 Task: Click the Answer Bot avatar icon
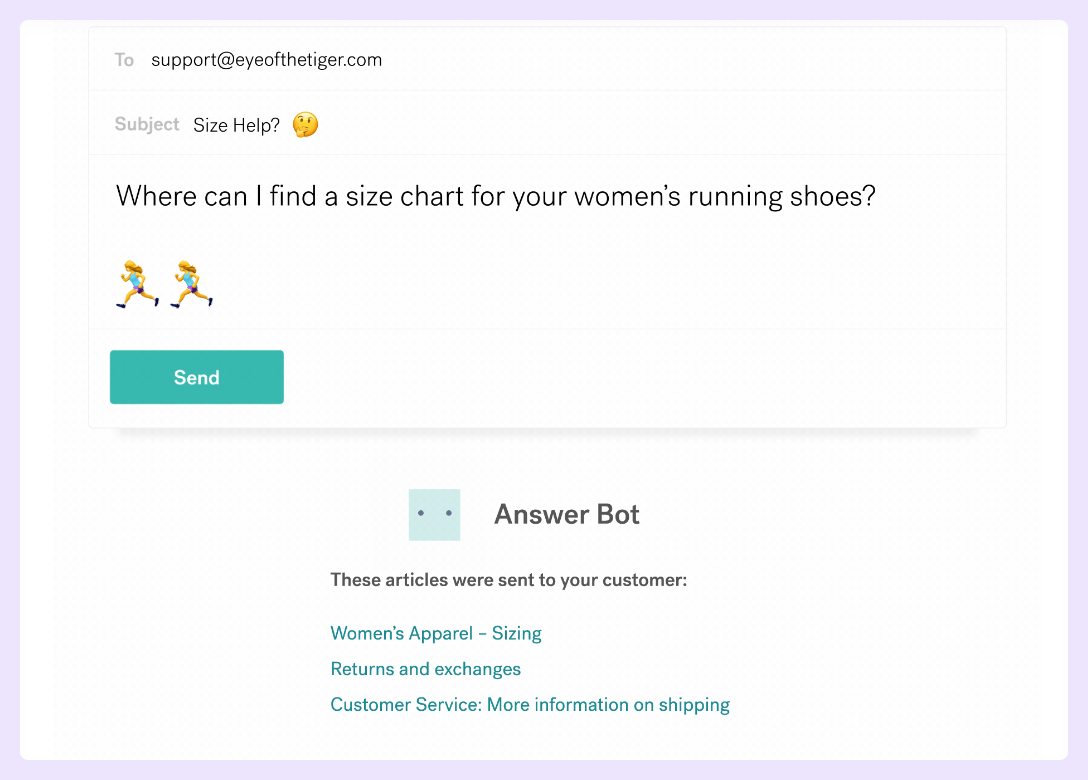tap(434, 514)
